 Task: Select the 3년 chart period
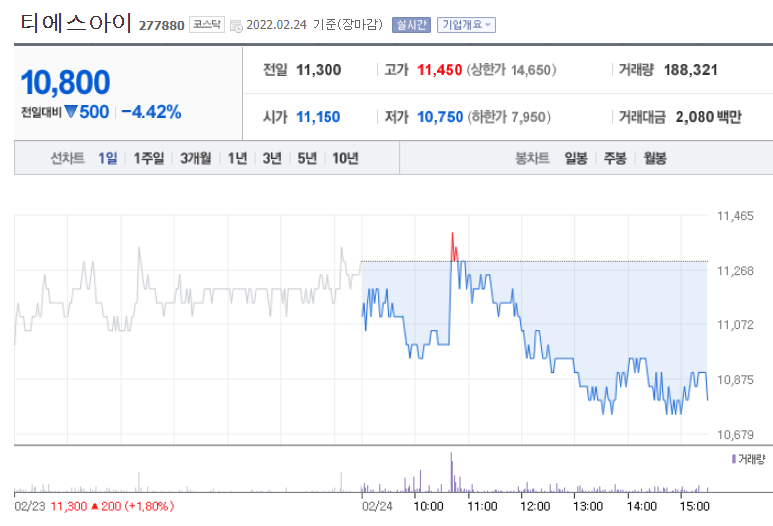coord(272,158)
